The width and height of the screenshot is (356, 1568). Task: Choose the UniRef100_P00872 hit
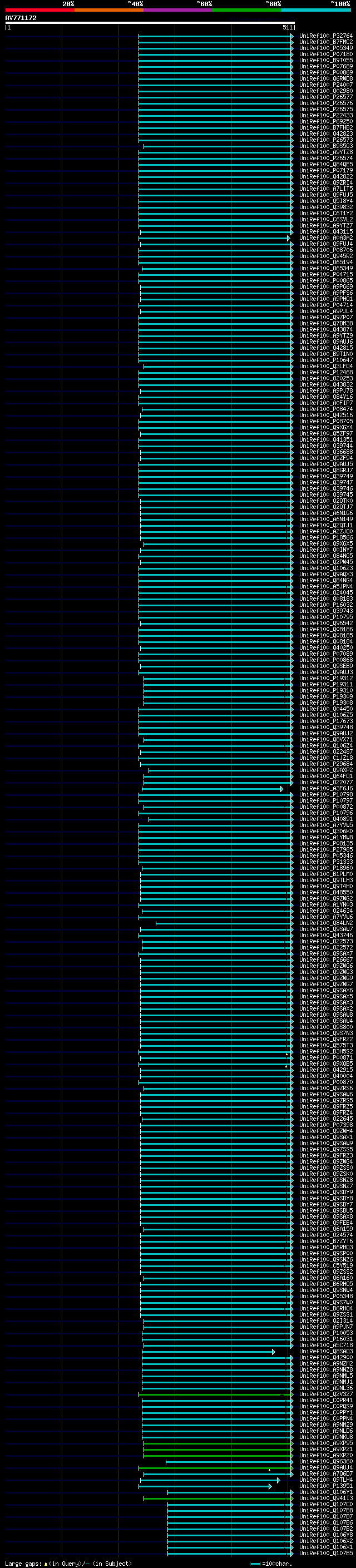(326, 807)
